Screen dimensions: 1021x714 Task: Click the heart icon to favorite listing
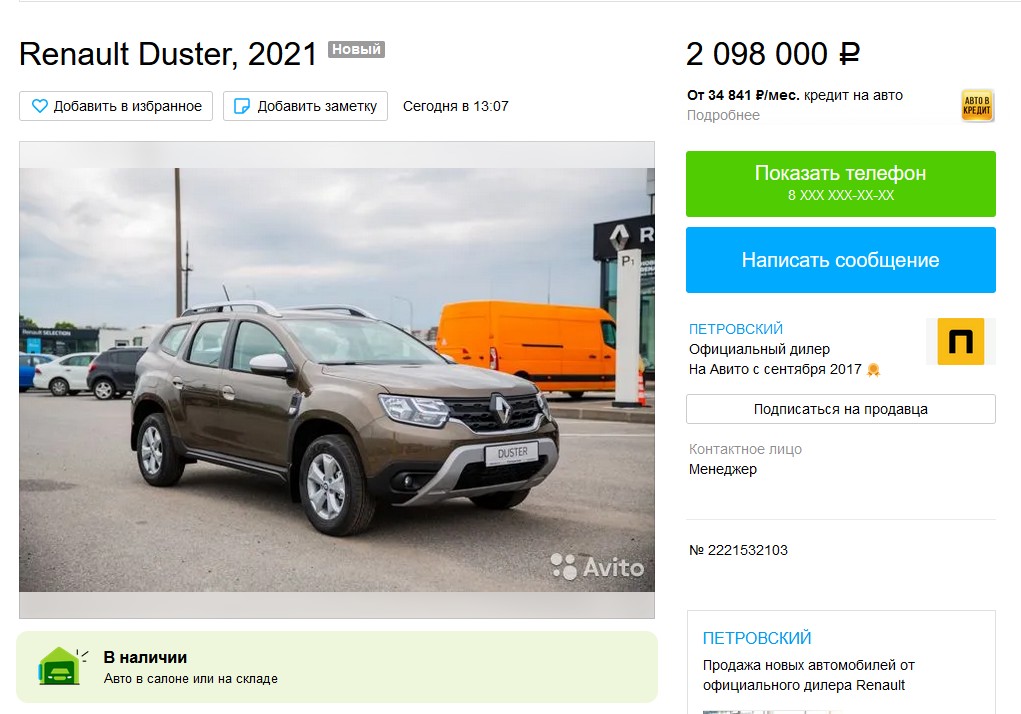pyautogui.click(x=40, y=106)
